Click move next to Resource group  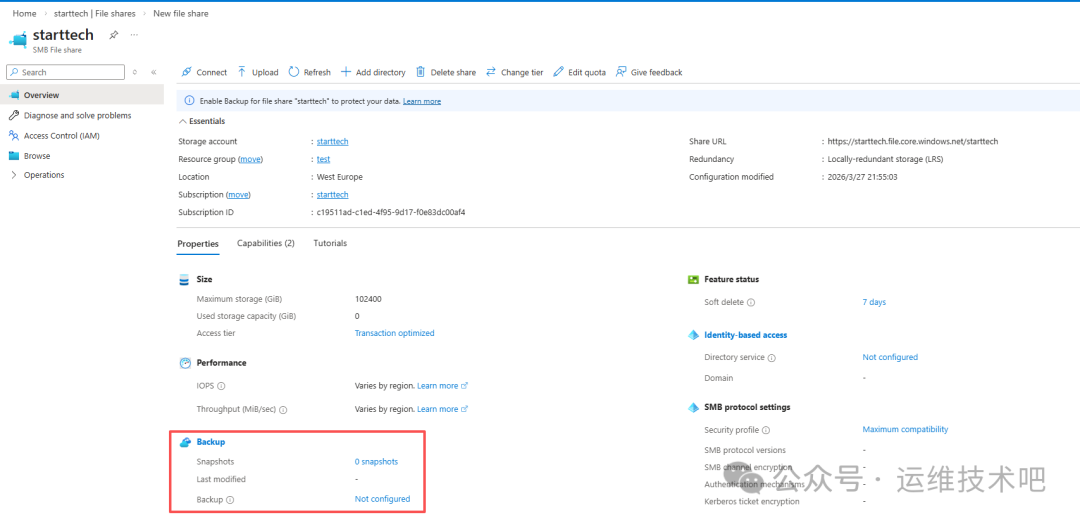(x=251, y=159)
